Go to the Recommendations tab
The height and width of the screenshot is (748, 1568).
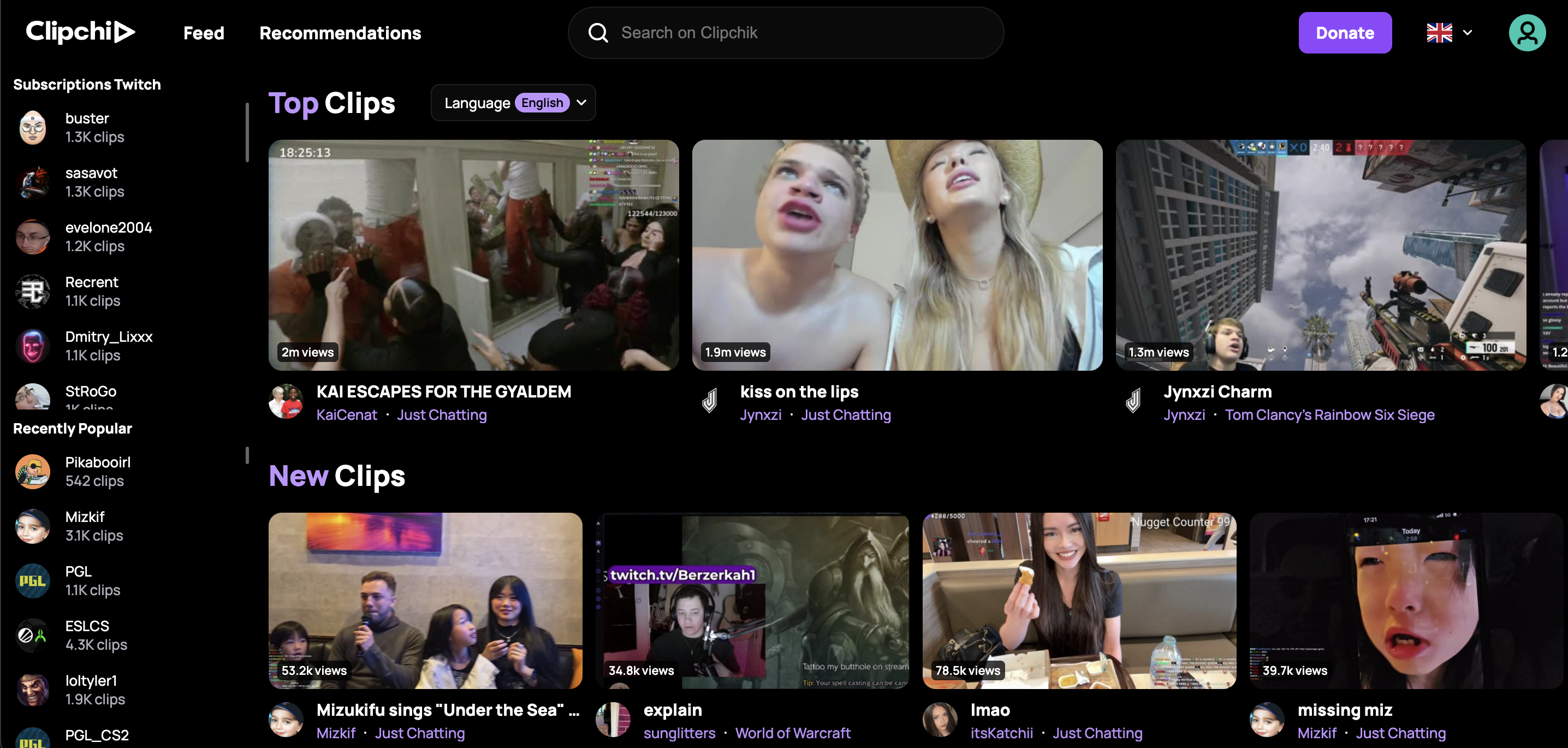tap(340, 33)
